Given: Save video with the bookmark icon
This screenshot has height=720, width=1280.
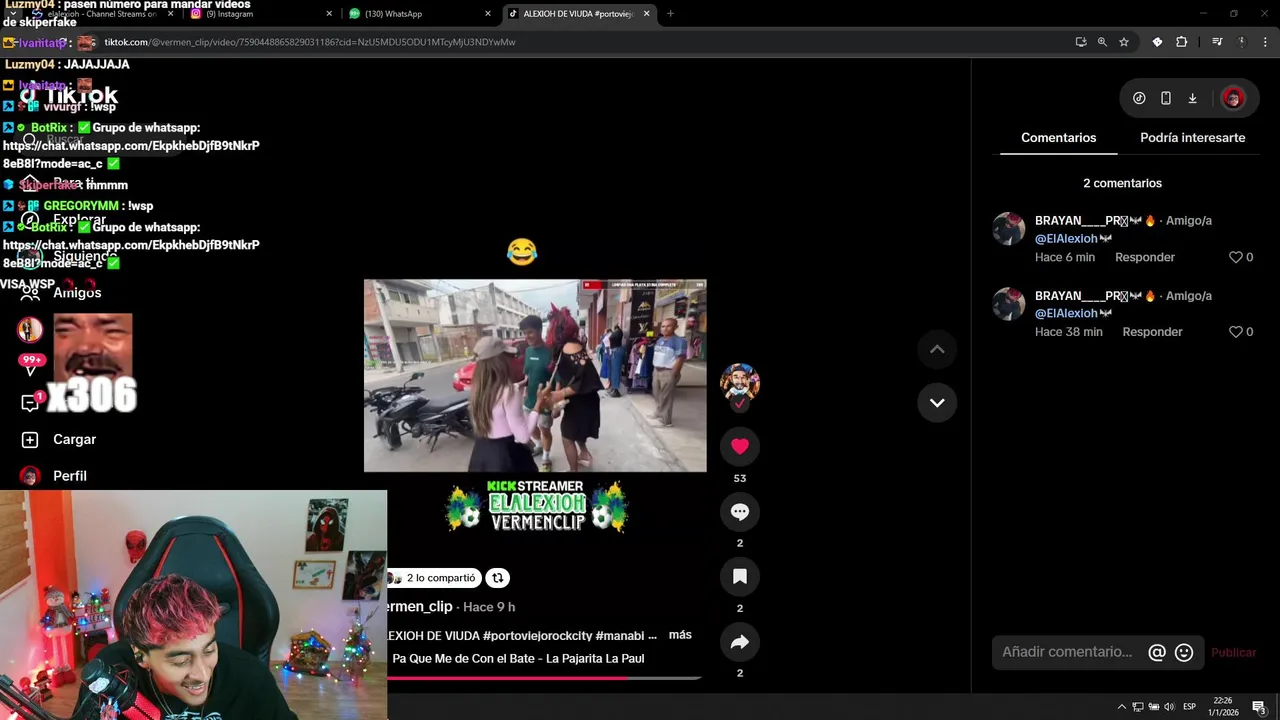Looking at the screenshot, I should point(740,577).
